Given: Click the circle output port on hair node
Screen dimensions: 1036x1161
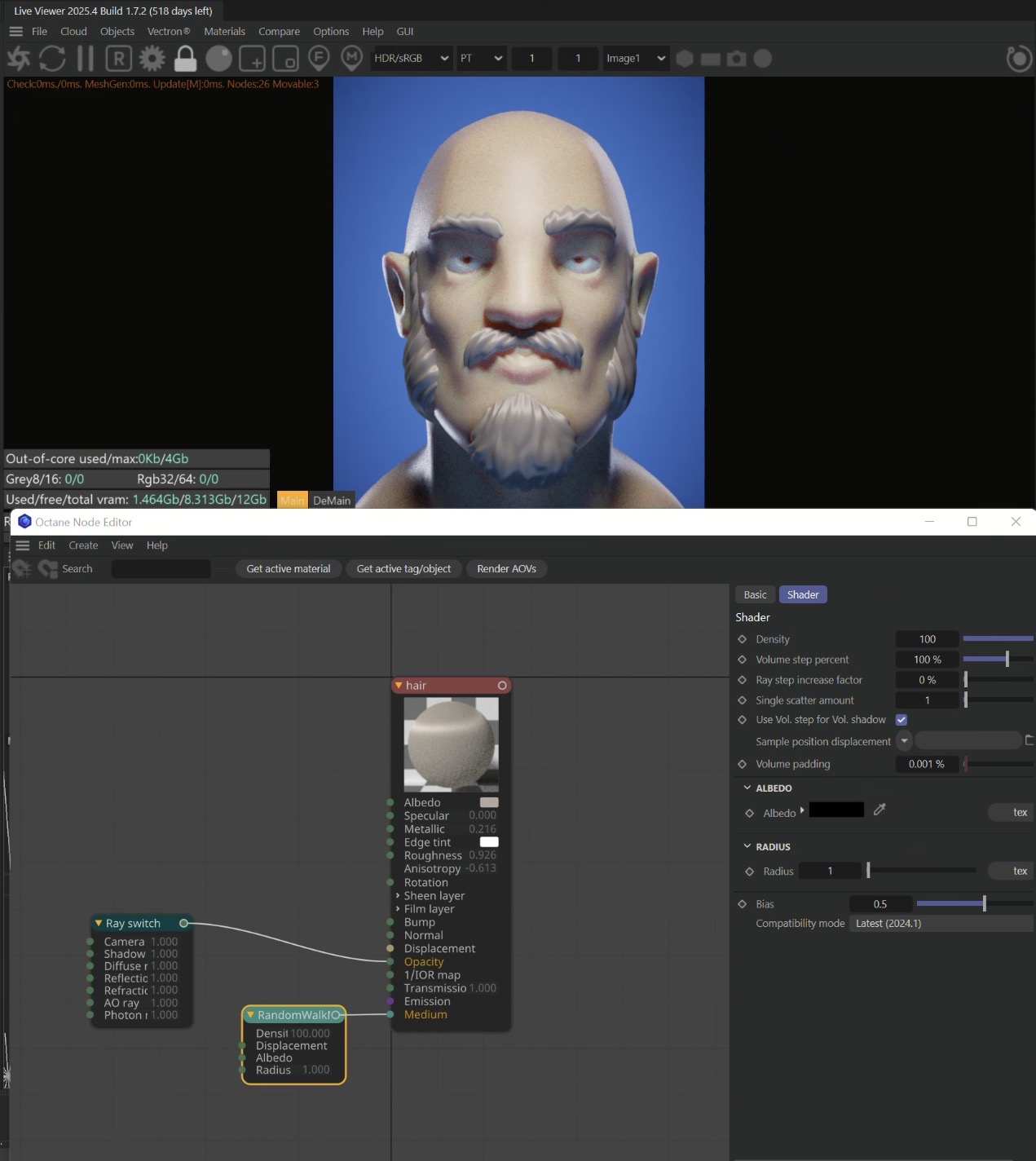Looking at the screenshot, I should 502,686.
